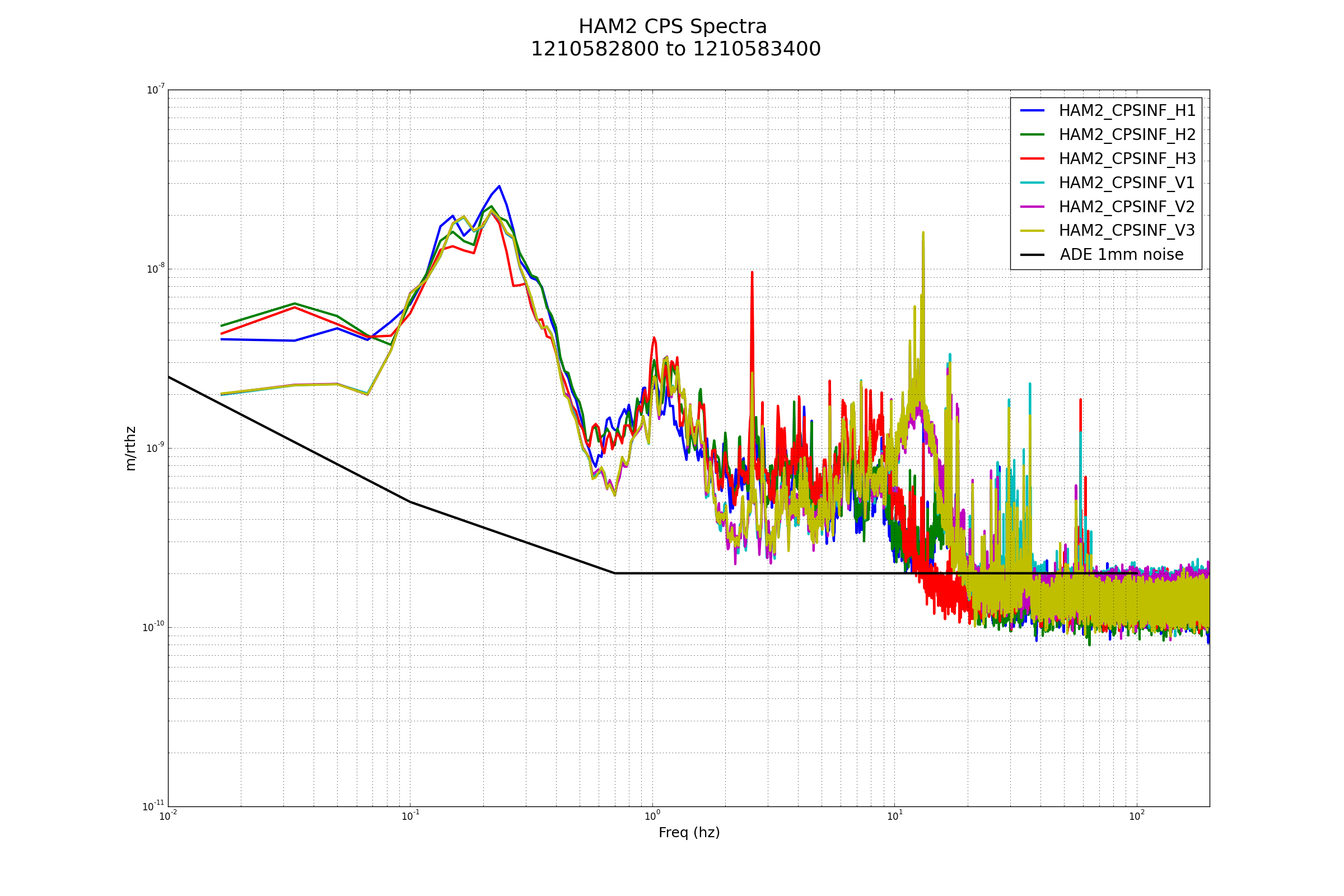Viewport: 1344px width, 896px height.
Task: Click the red H3 legend line swatch
Action: (1033, 158)
